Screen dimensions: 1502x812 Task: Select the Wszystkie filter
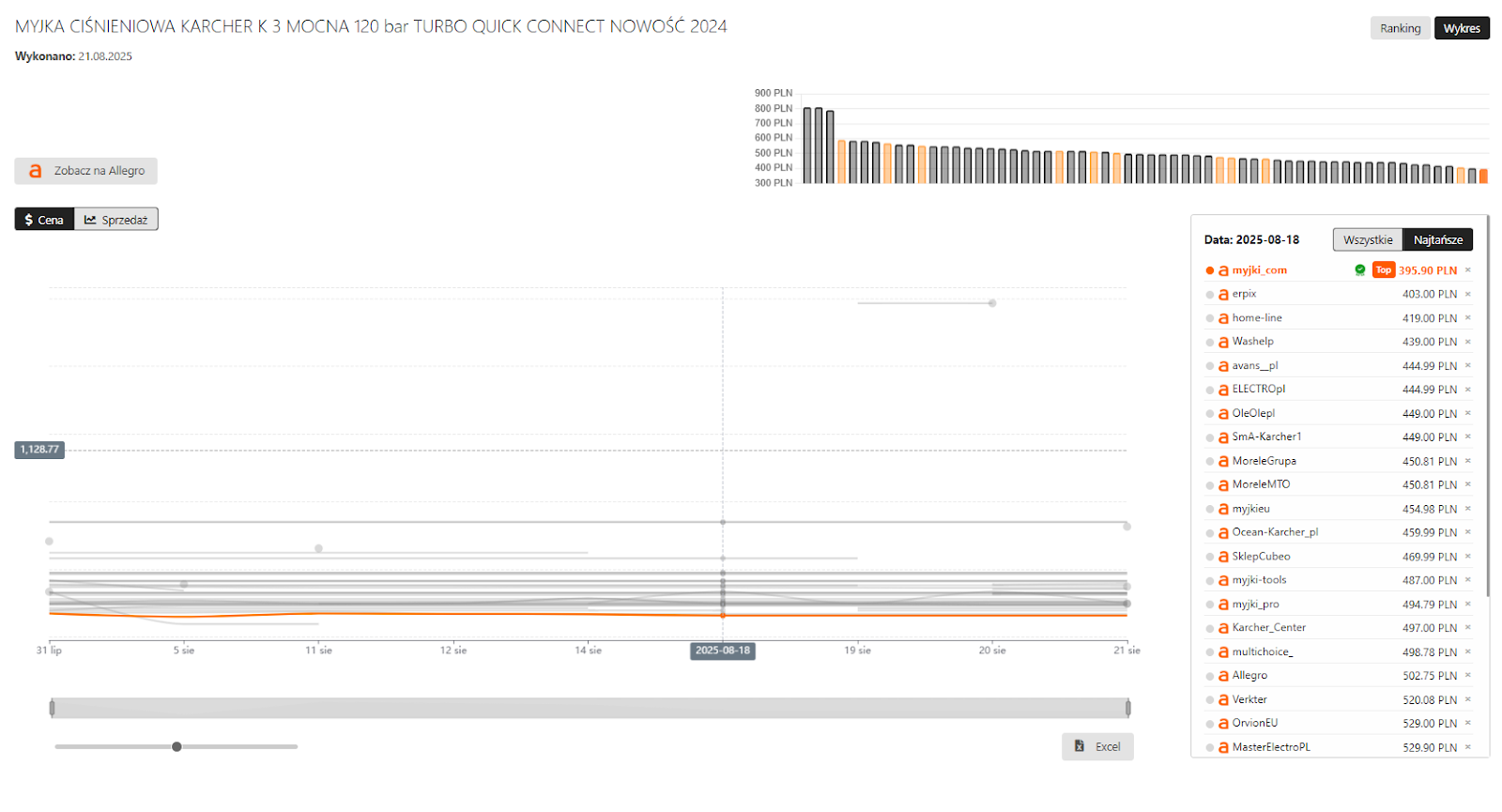coord(1368,239)
